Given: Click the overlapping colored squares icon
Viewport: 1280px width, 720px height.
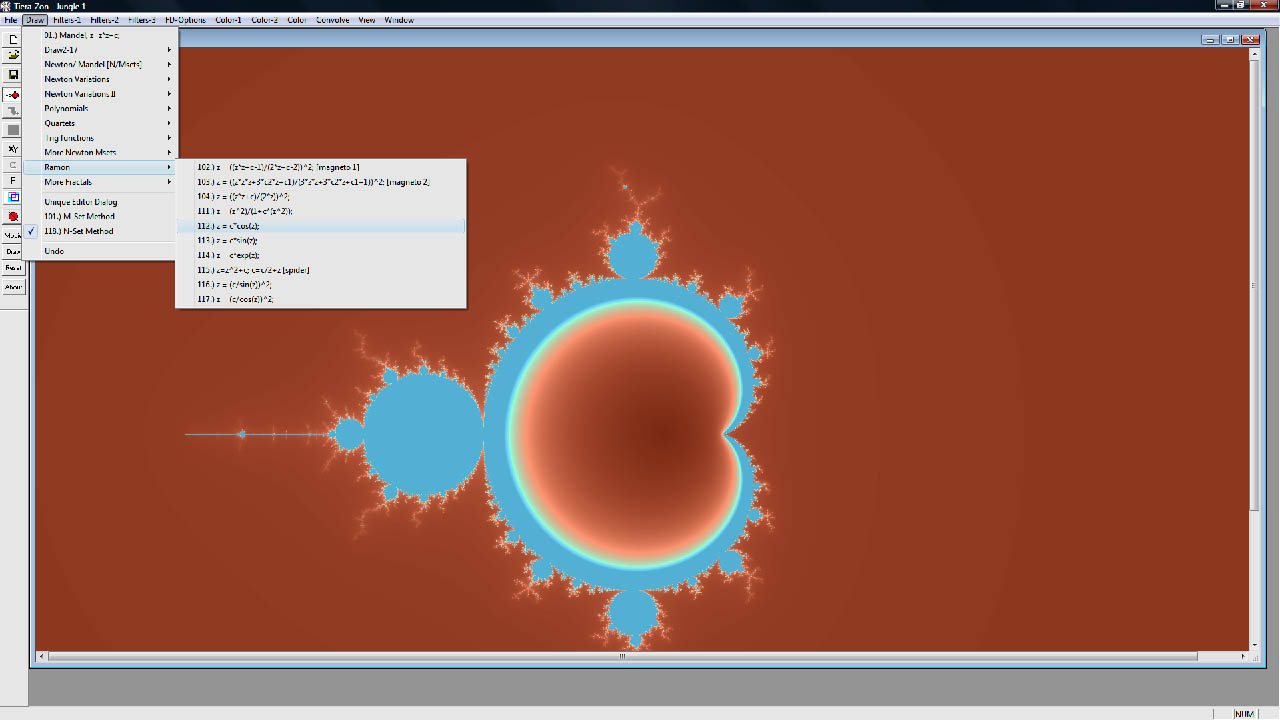Looking at the screenshot, I should pyautogui.click(x=13, y=197).
